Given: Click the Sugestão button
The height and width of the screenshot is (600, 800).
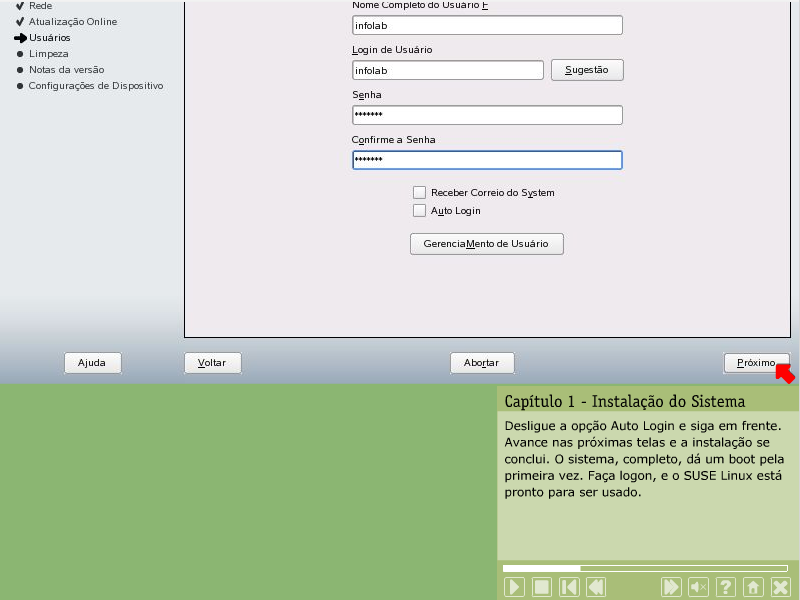Looking at the screenshot, I should [x=587, y=70].
